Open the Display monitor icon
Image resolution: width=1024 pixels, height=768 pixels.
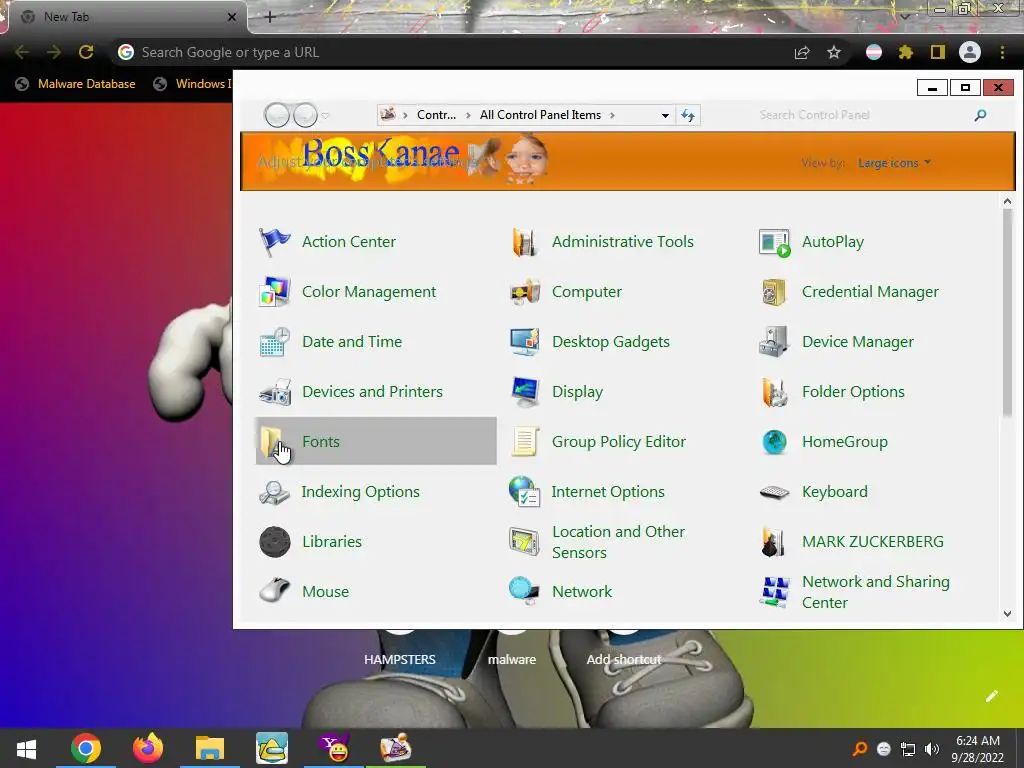(x=524, y=392)
